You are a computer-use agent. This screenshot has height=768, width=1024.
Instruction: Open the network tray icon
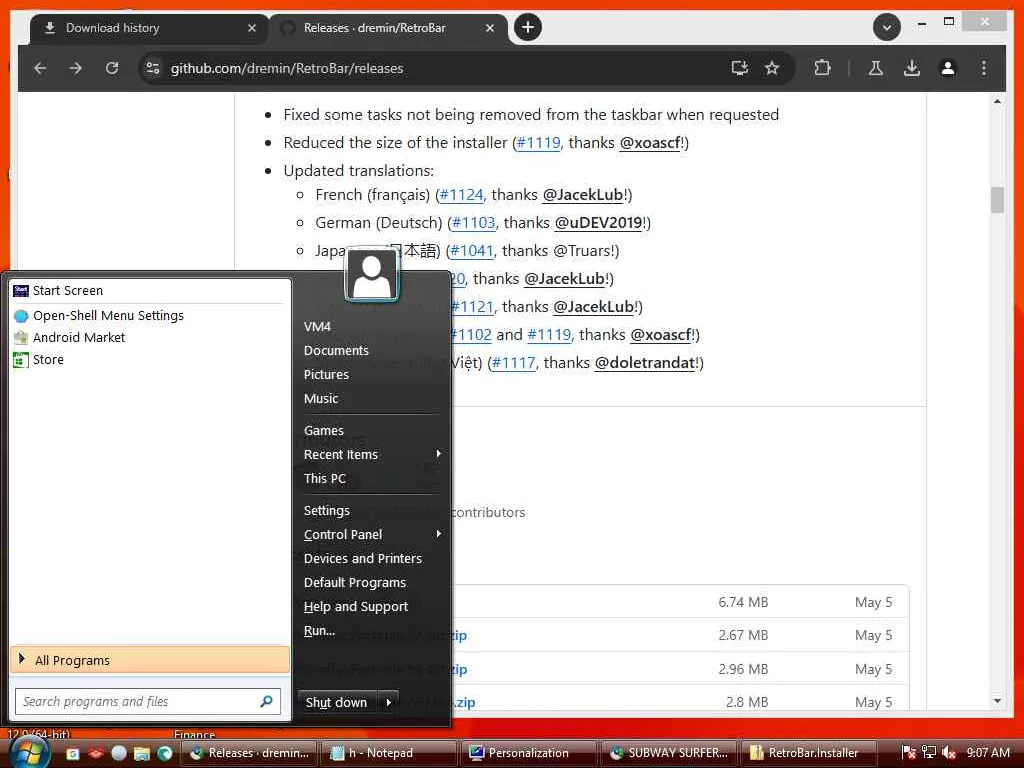point(929,752)
